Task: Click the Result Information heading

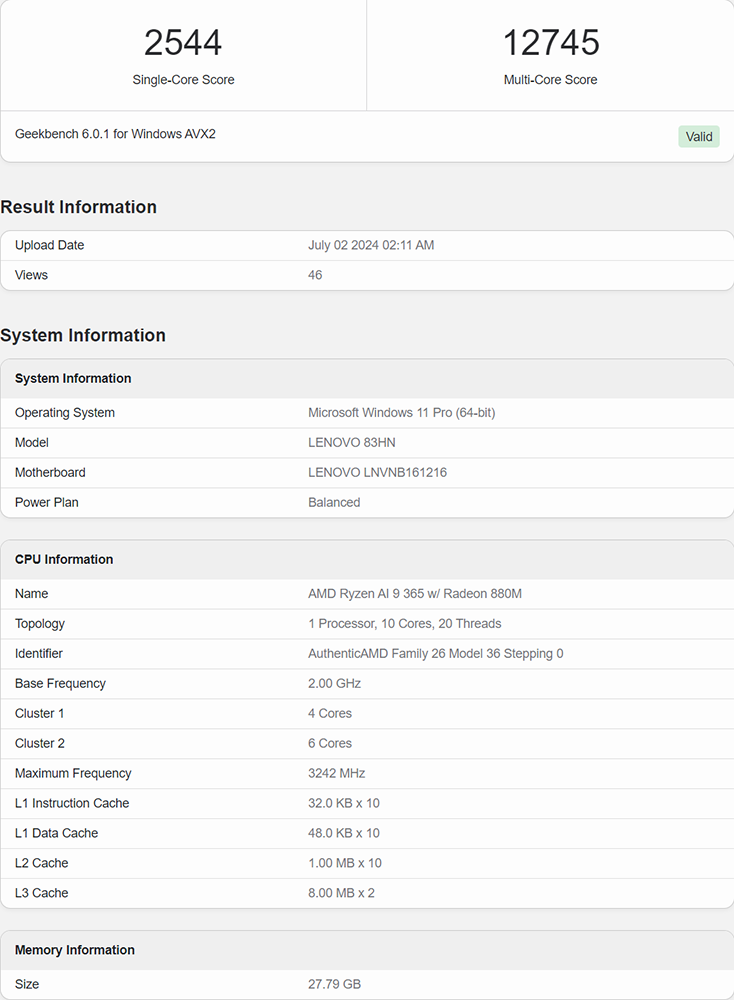Action: coord(78,207)
